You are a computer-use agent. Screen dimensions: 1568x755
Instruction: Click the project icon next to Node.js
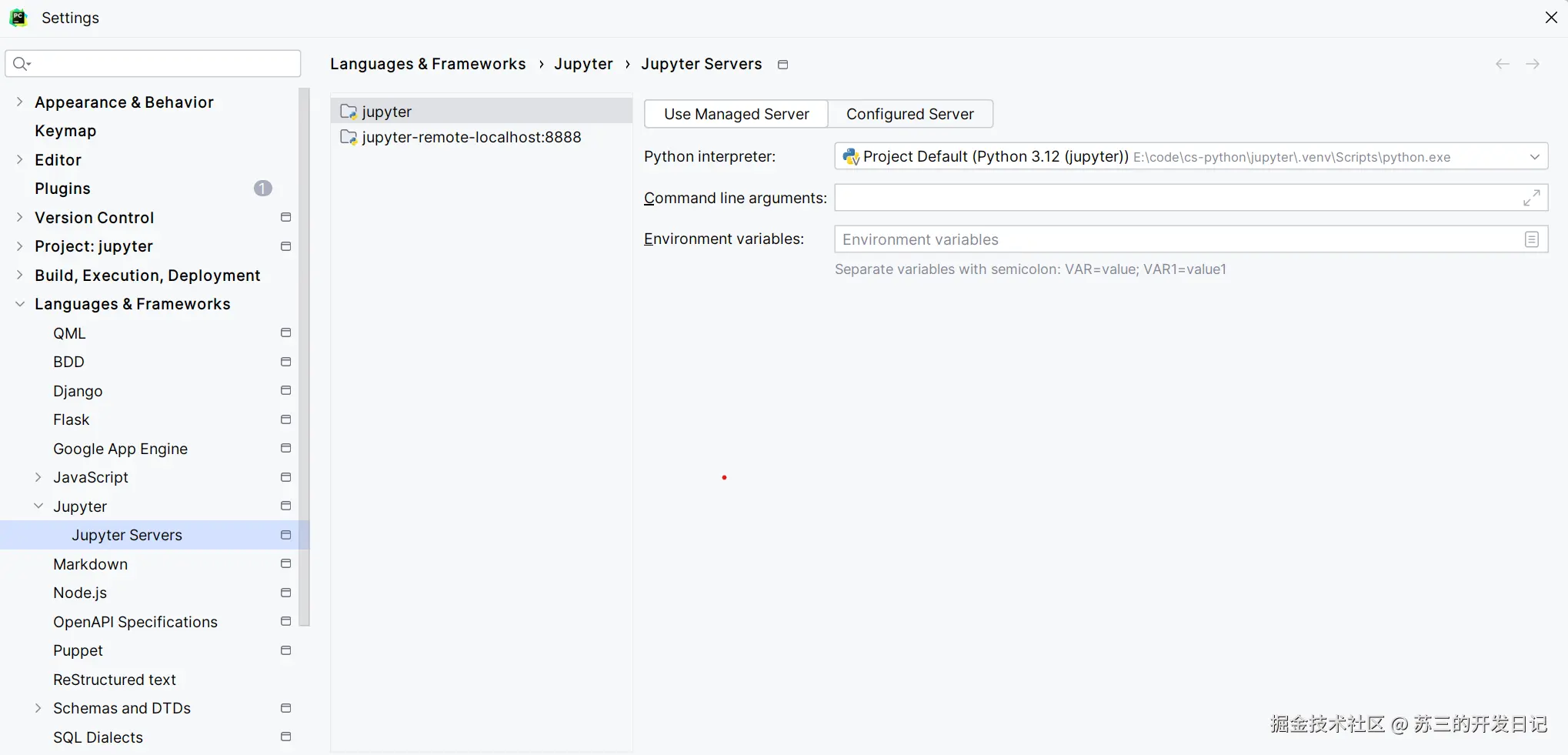286,593
